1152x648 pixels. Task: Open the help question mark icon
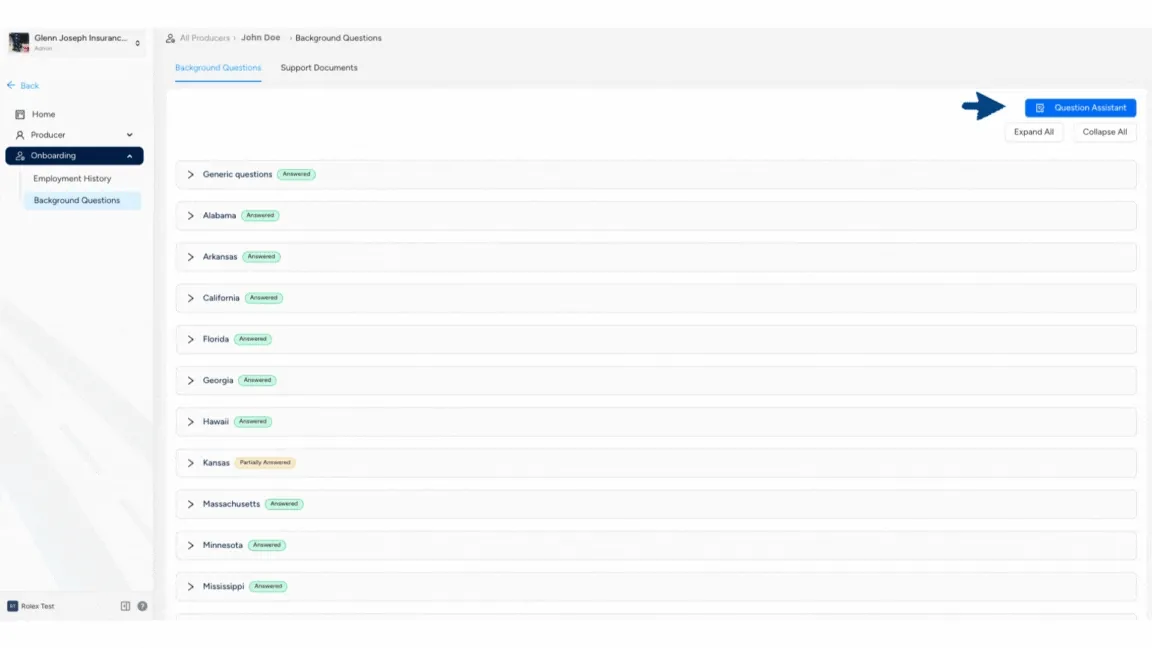click(x=143, y=606)
